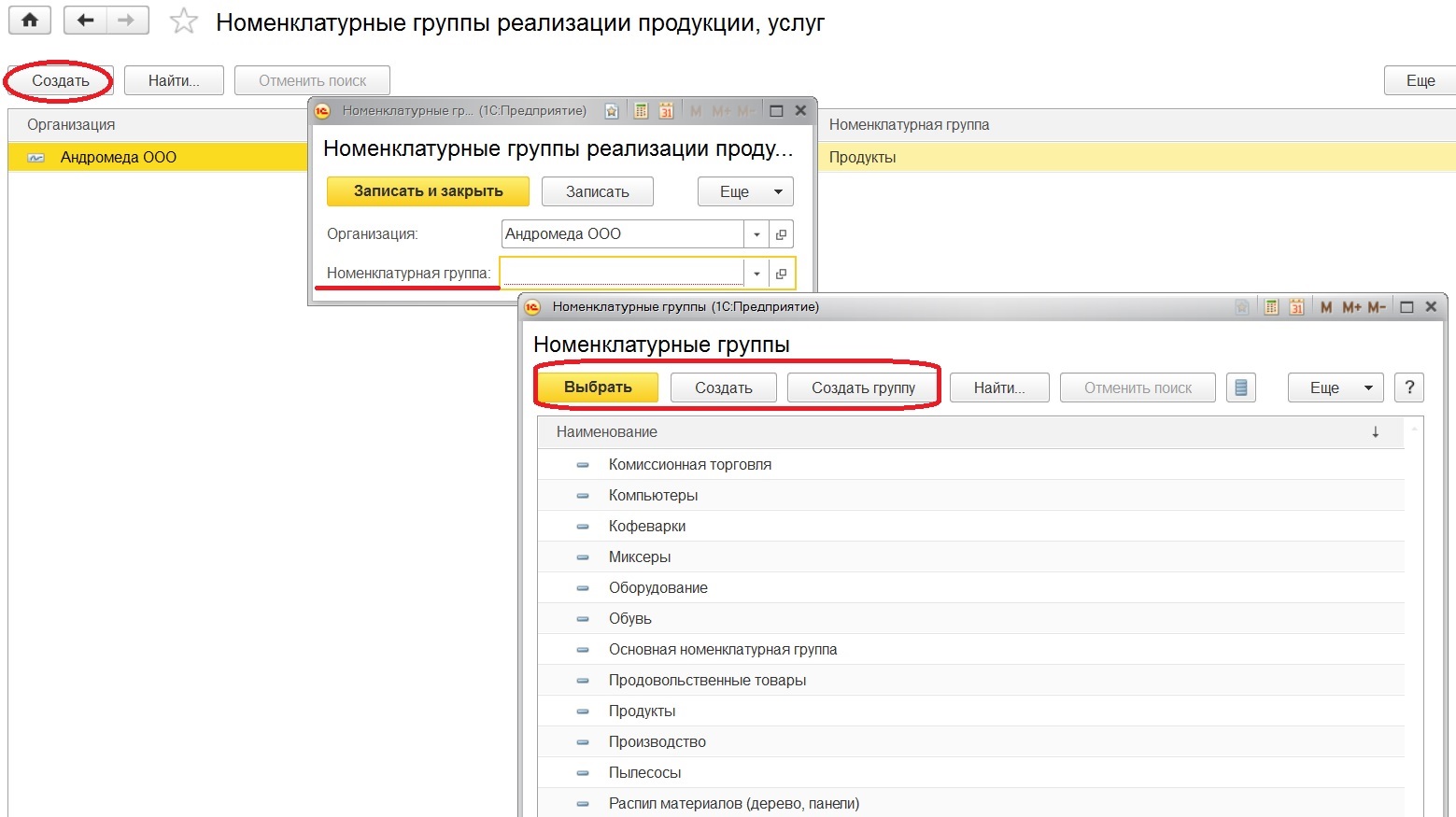Image resolution: width=1456 pixels, height=817 pixels.
Task: Click the M+ memory button in picker
Action: click(x=1351, y=307)
